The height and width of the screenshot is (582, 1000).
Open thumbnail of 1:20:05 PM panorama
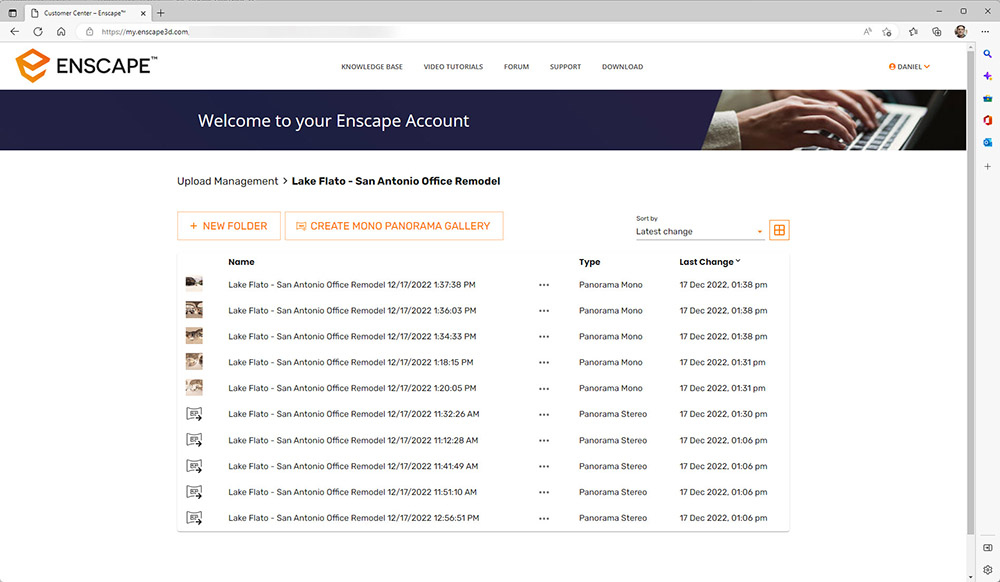pyautogui.click(x=194, y=388)
